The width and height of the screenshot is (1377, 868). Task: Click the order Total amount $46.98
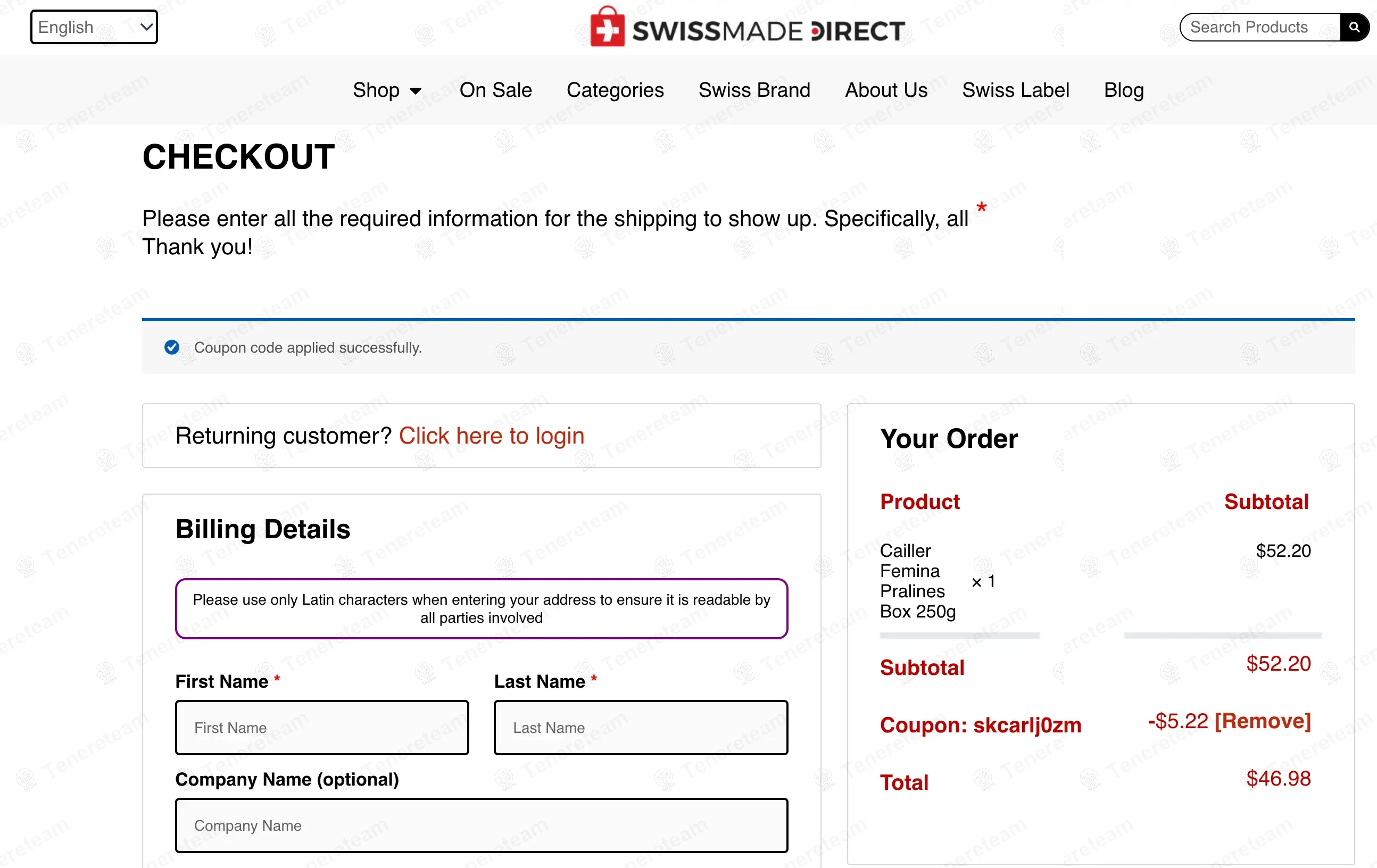point(1278,778)
